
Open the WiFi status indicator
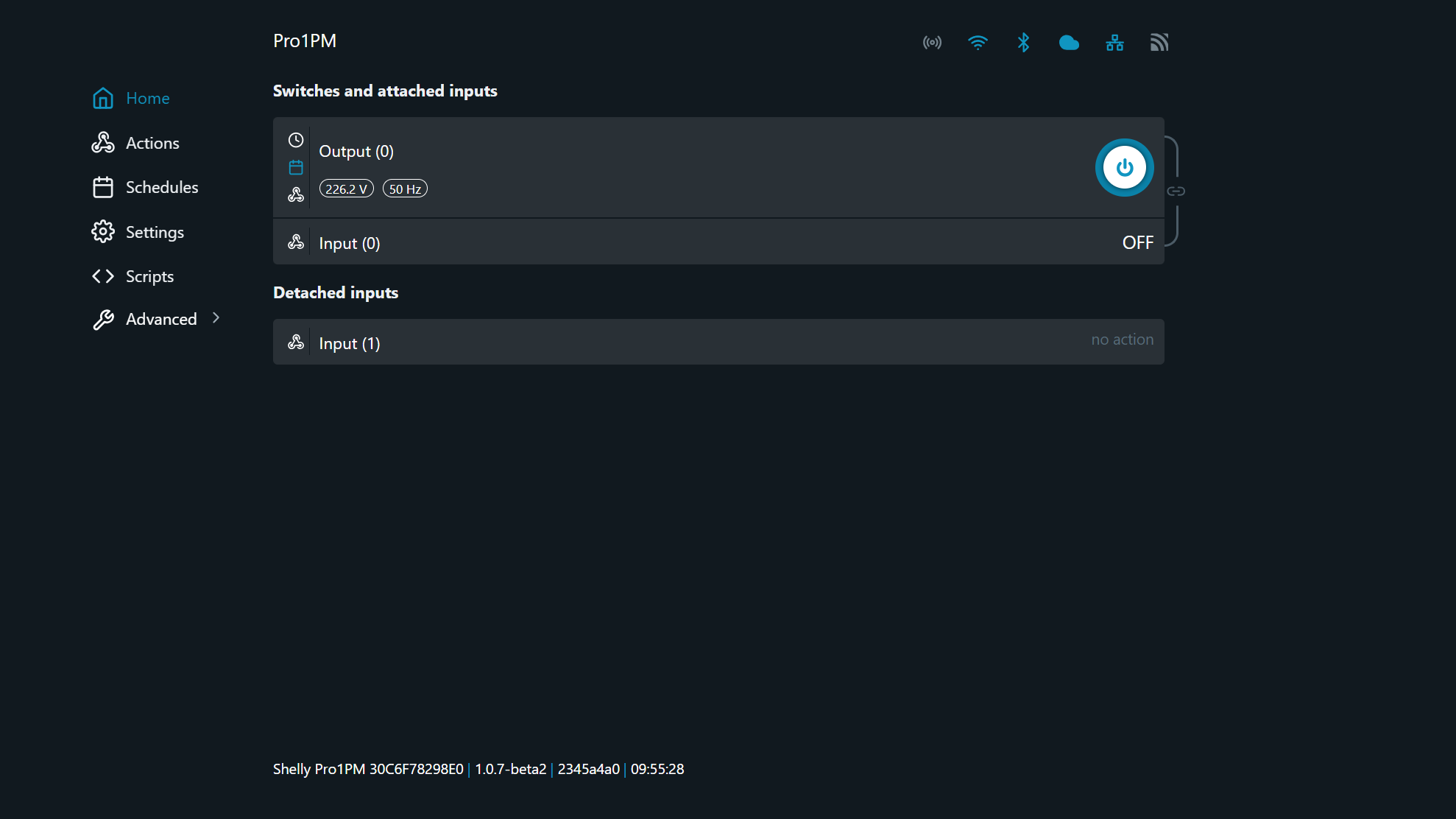pyautogui.click(x=978, y=43)
